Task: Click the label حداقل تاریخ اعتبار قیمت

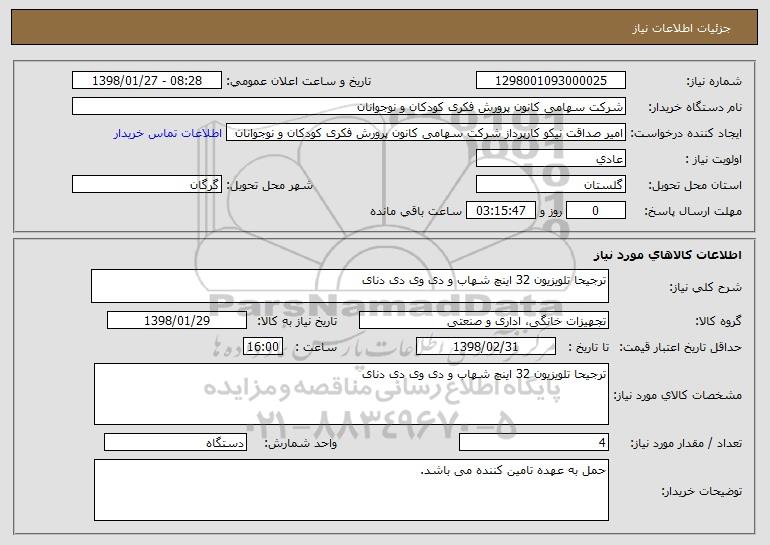Action: point(680,347)
